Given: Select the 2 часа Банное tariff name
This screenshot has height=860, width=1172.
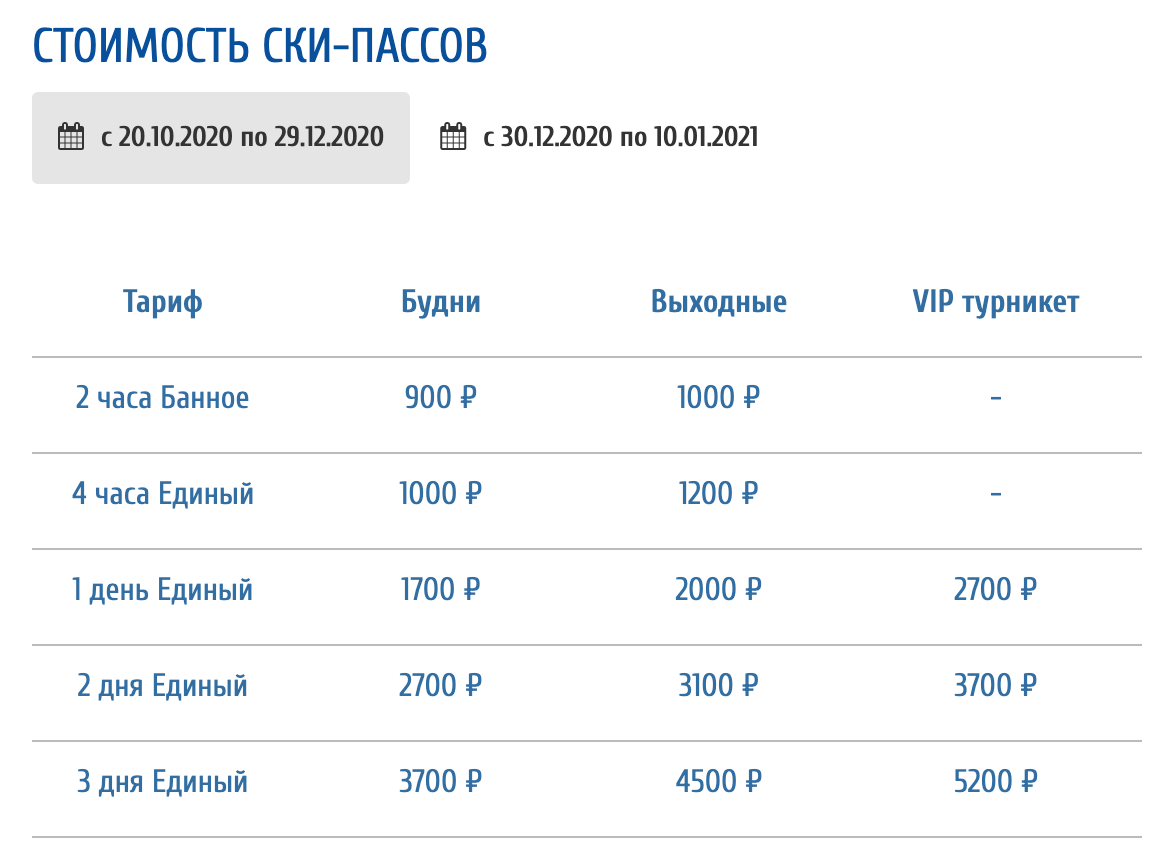Looking at the screenshot, I should pyautogui.click(x=161, y=397).
